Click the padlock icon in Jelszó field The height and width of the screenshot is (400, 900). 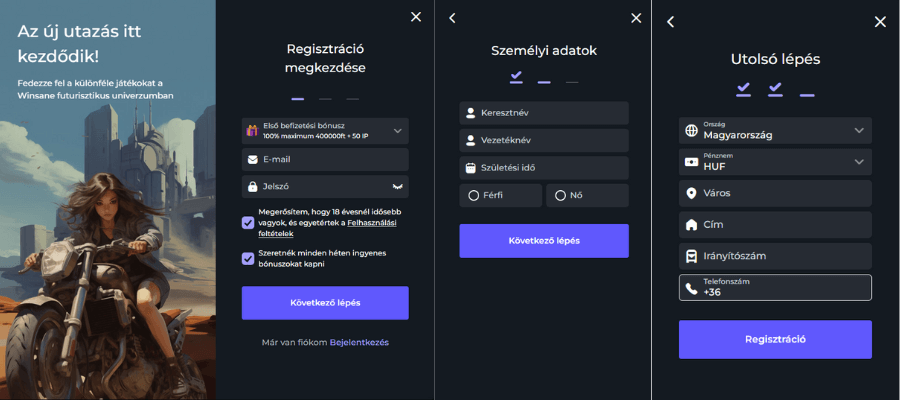click(252, 187)
